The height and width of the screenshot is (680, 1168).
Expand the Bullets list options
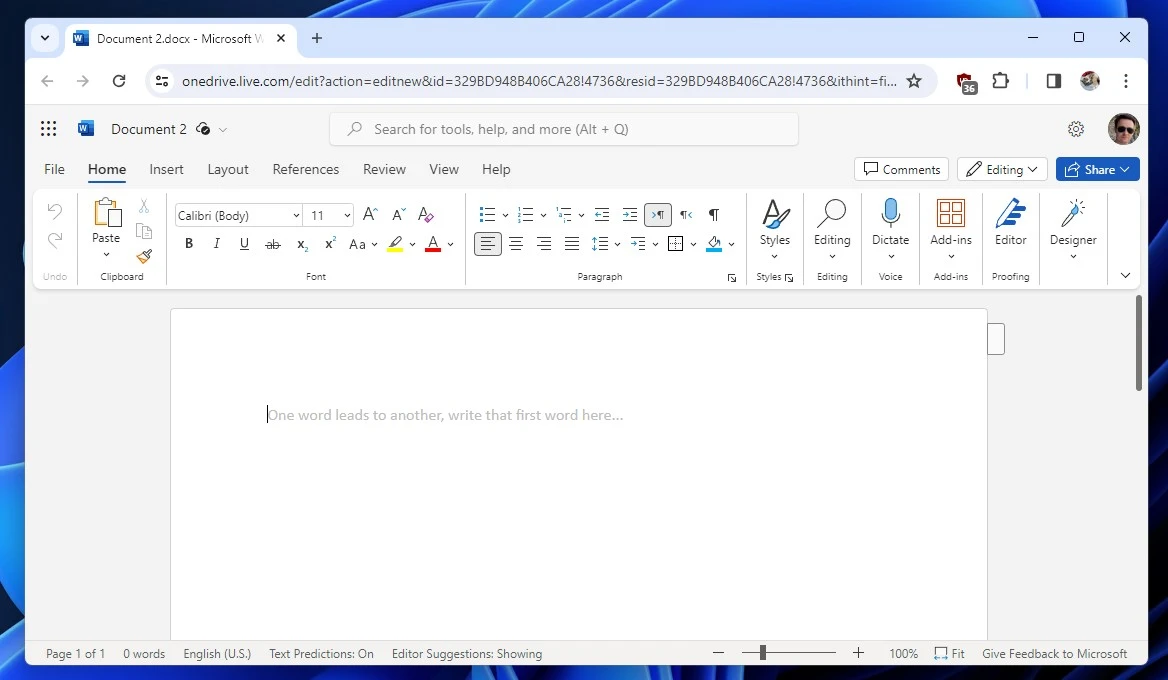click(x=503, y=214)
